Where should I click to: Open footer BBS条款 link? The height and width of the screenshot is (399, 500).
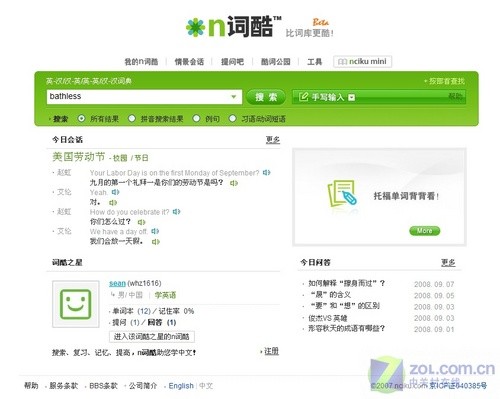click(x=103, y=386)
